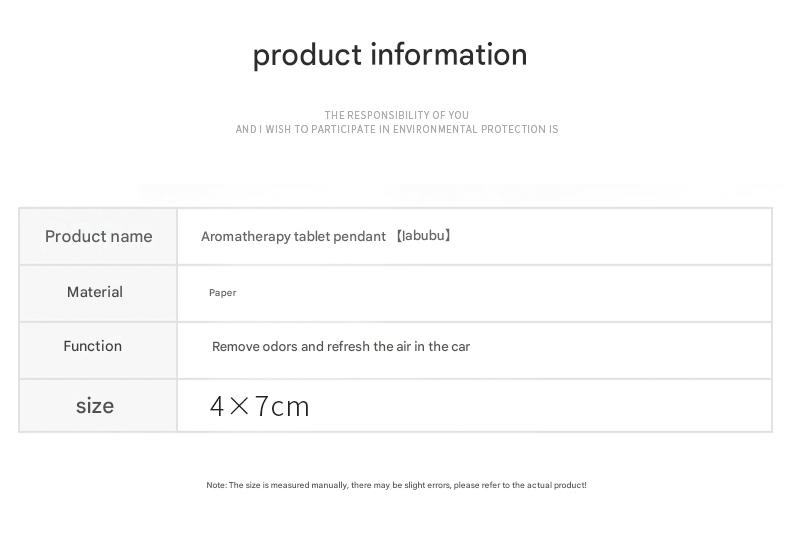Screen dimensions: 790x557
Task: Click the "4×7cm" size value
Action: (x=260, y=406)
